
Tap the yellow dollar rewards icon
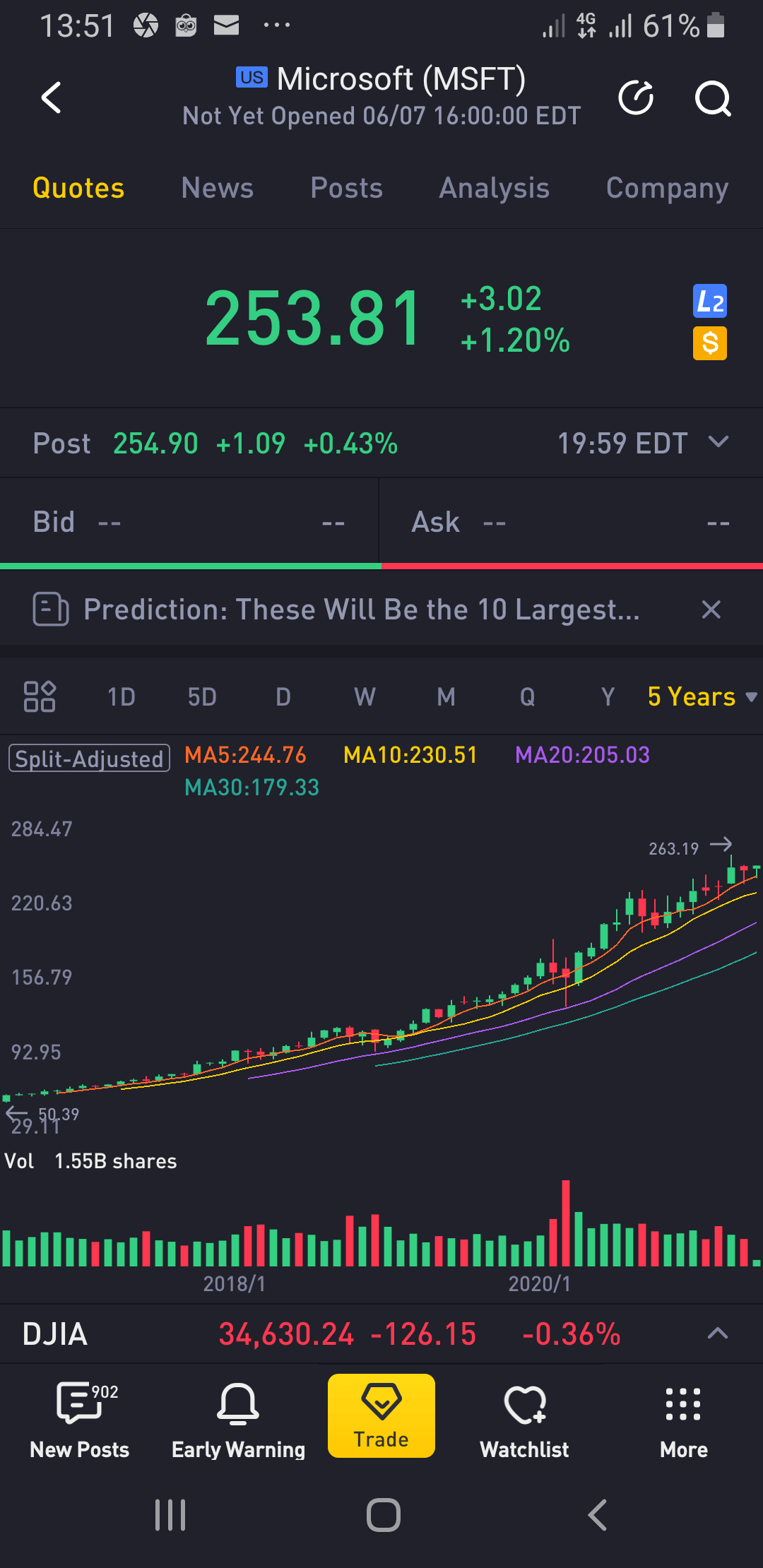point(709,344)
